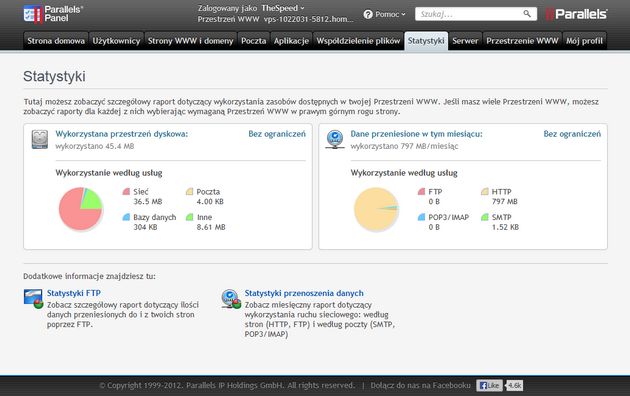This screenshot has height=396, width=630.
Task: Open the TheSpeed user dropdown
Action: pos(283,8)
